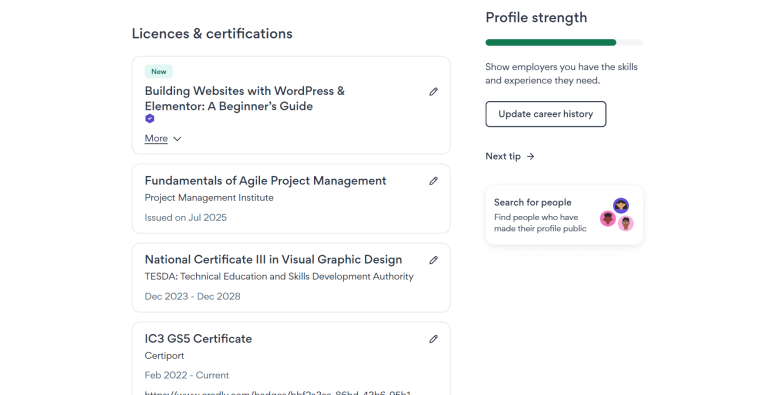
Task: Select the text 'Project Management Institute'
Action: 209,198
